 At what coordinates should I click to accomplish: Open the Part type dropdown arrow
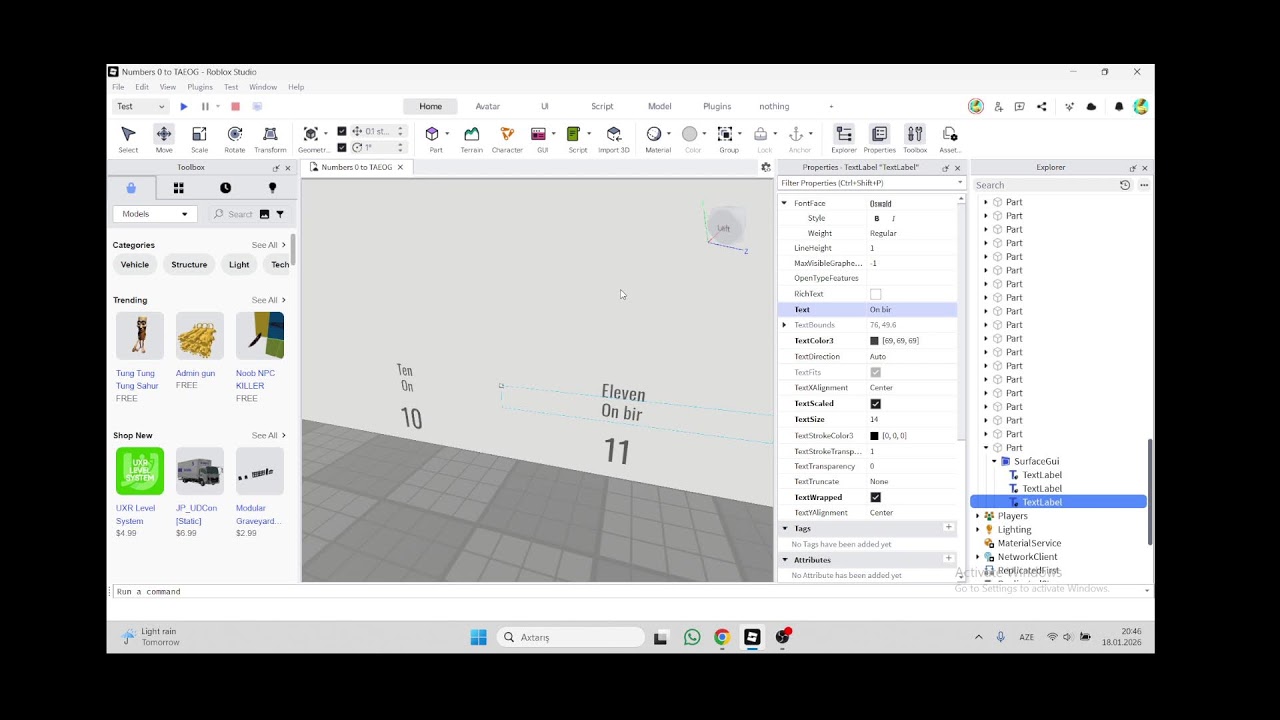pyautogui.click(x=447, y=134)
